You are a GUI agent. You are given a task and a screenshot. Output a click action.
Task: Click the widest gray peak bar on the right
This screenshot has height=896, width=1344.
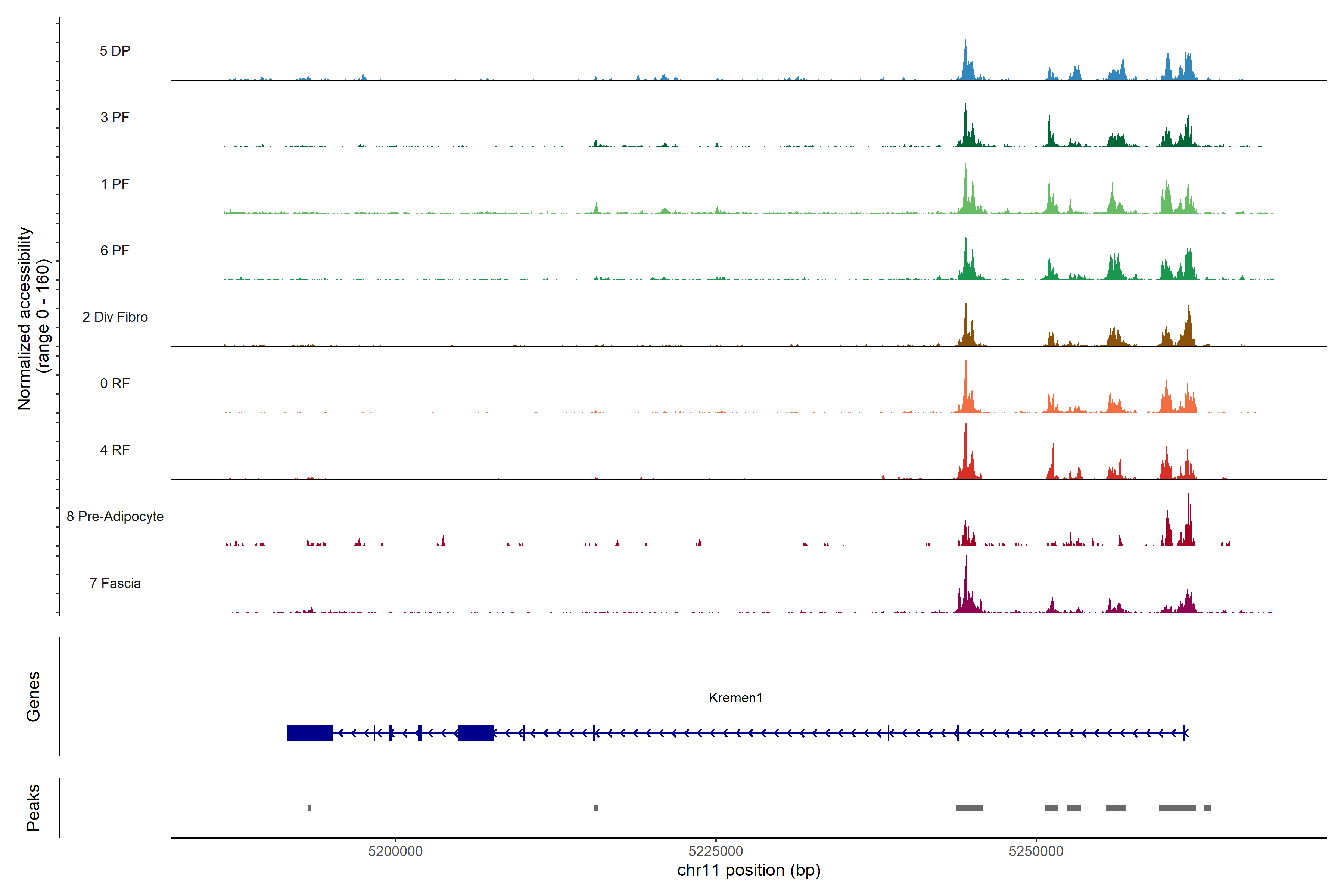click(1177, 808)
